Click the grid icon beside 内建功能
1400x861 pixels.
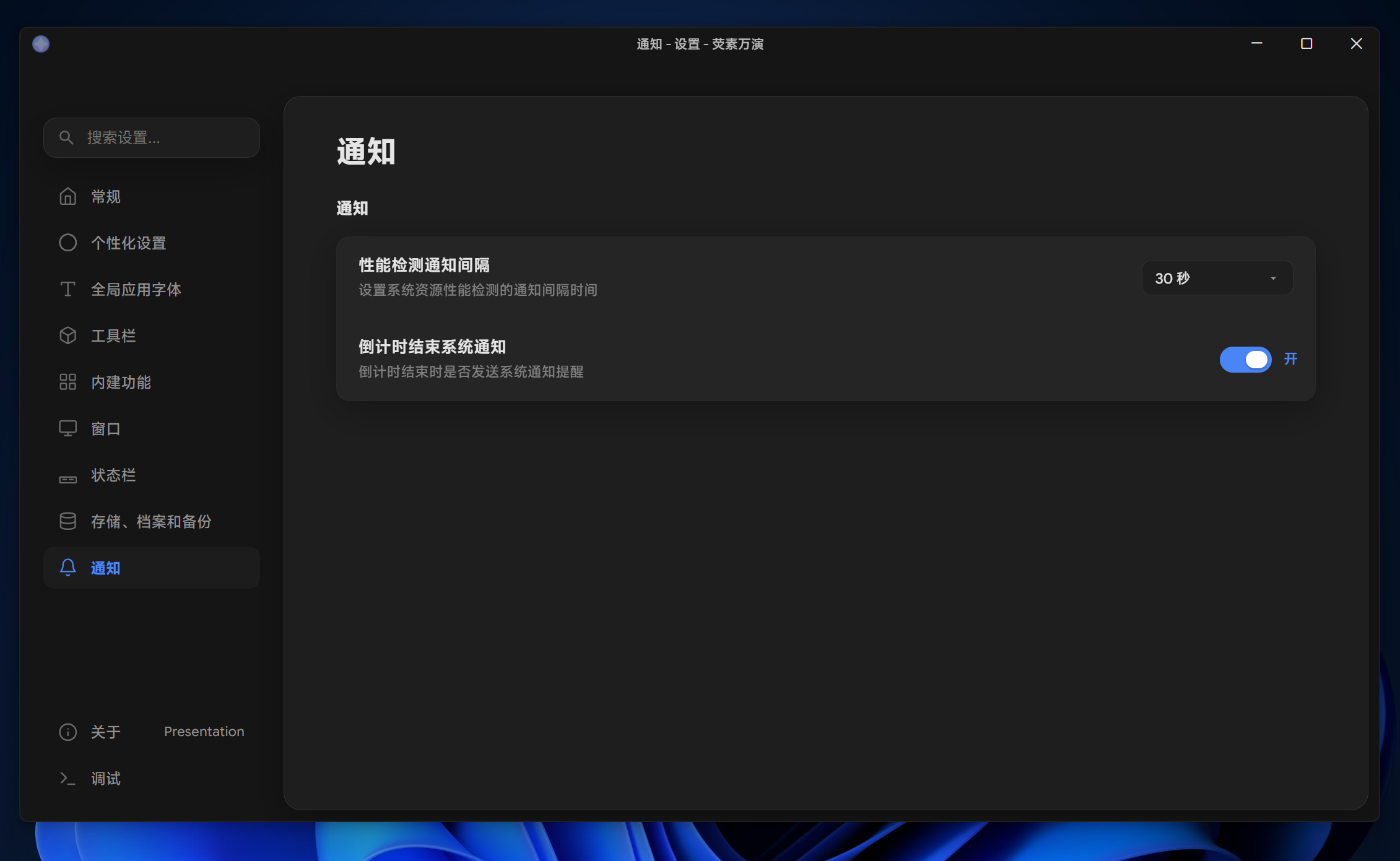(67, 382)
